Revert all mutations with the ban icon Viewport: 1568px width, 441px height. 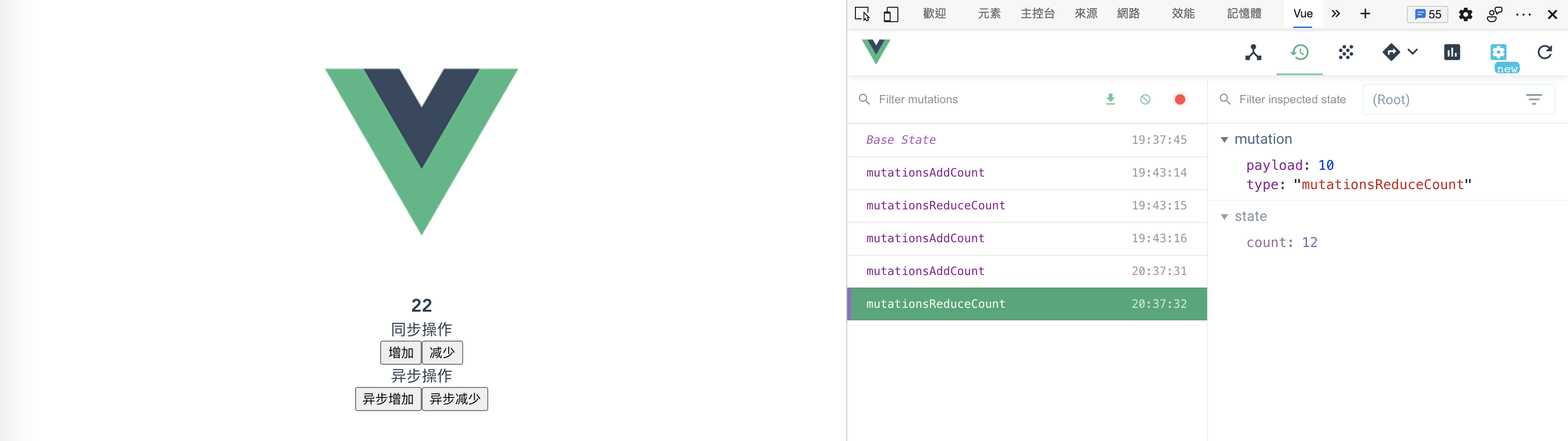(x=1145, y=99)
